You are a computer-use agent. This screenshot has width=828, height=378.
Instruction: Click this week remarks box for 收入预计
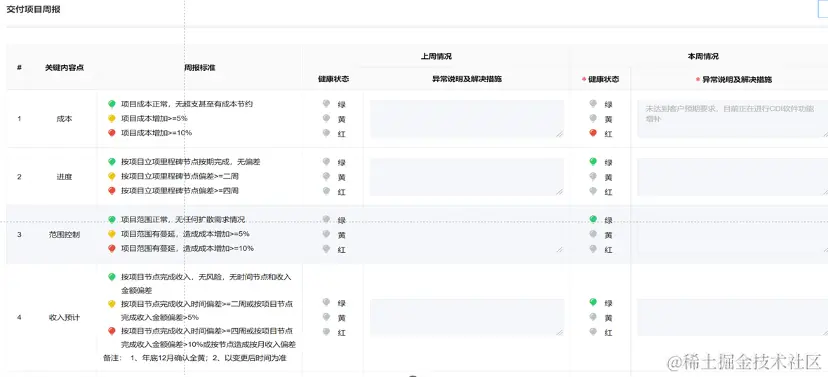(x=732, y=317)
